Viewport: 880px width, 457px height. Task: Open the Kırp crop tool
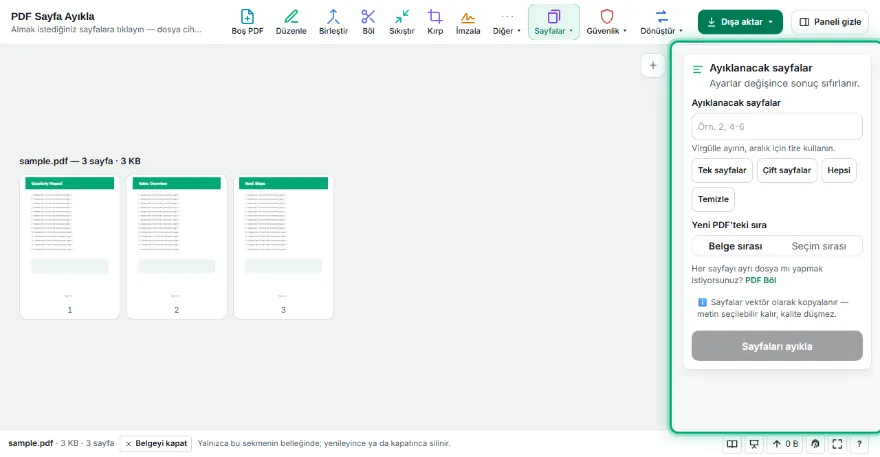[x=435, y=22]
